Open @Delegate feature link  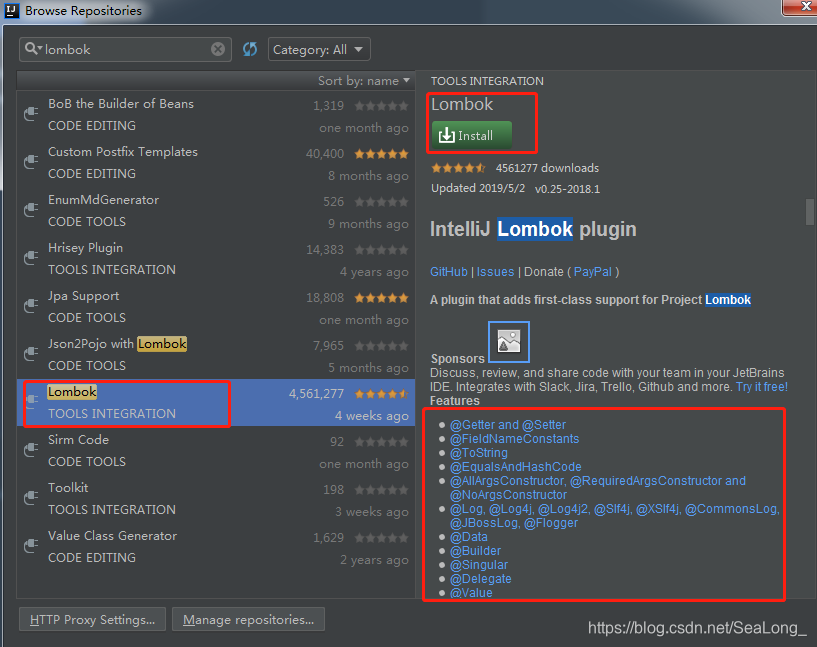(480, 579)
